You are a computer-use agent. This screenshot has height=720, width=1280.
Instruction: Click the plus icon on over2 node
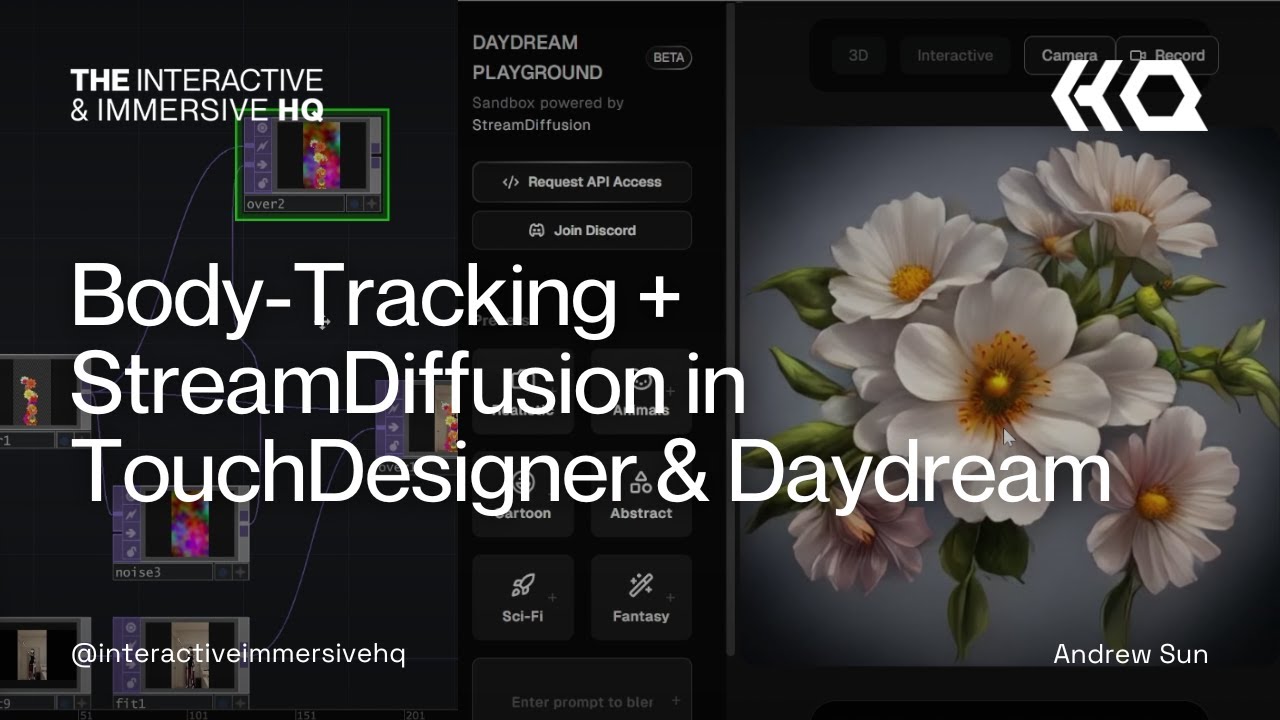(372, 203)
